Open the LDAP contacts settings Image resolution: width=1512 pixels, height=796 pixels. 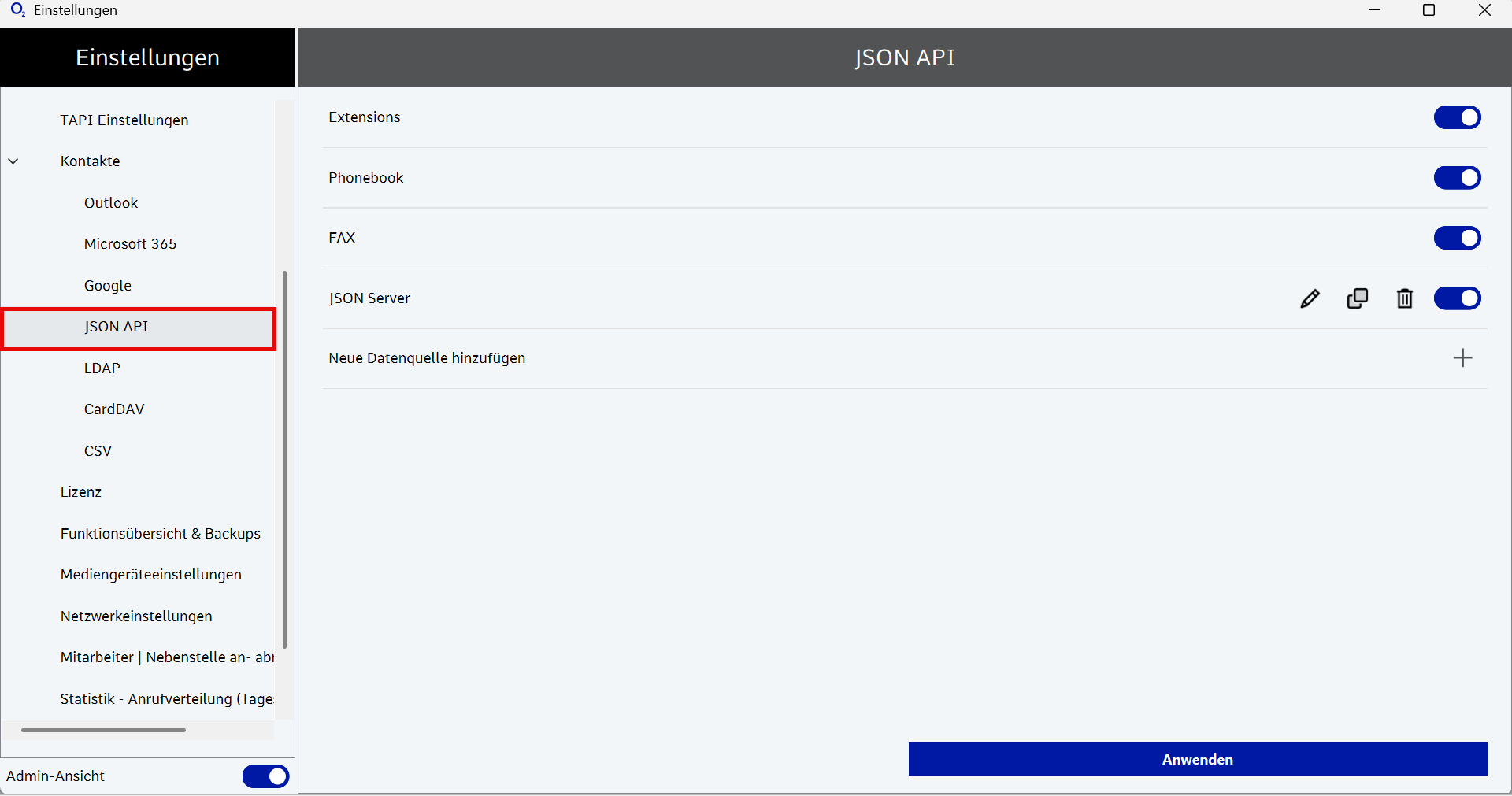102,368
